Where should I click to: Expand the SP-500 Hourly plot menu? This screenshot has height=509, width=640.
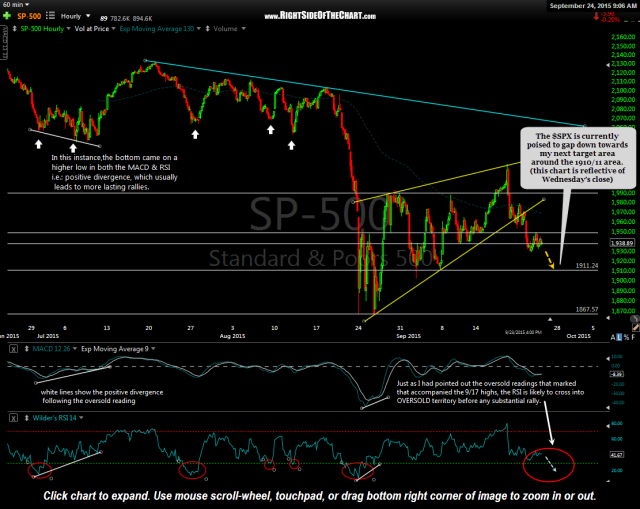(68, 29)
